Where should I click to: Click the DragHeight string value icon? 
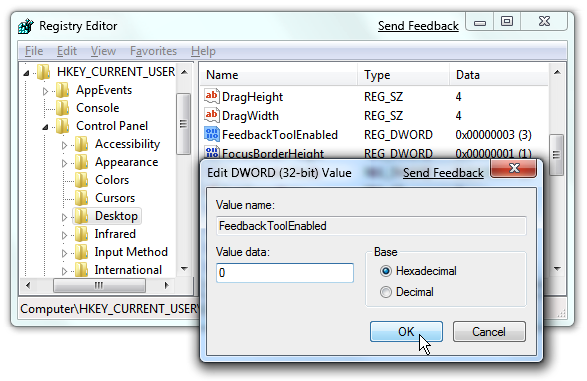[x=212, y=96]
